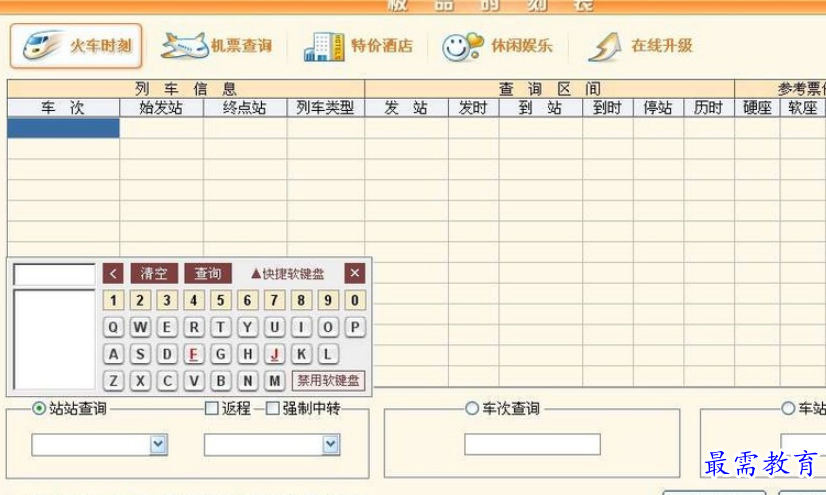826x495 pixels.
Task: Tap letter key E on soft keyboard
Action: pos(166,328)
